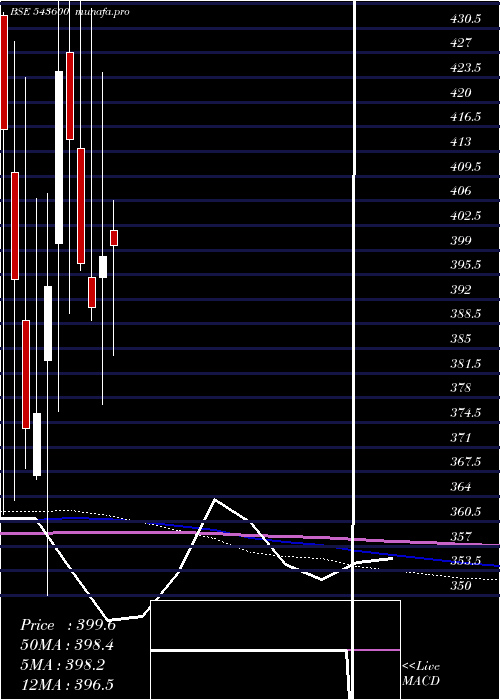Click the Price : 399.6 readout

[x=68, y=625]
